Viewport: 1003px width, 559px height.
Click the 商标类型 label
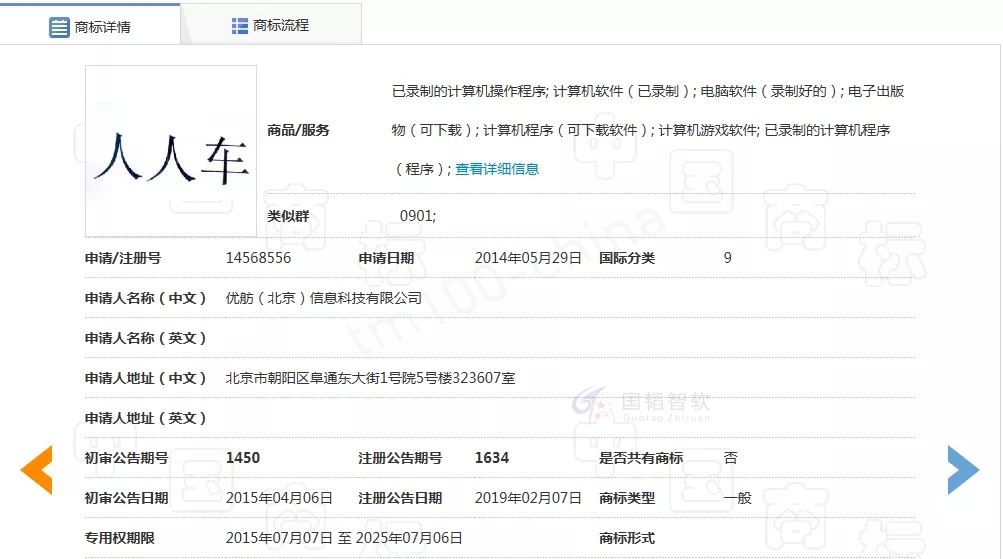pos(627,498)
